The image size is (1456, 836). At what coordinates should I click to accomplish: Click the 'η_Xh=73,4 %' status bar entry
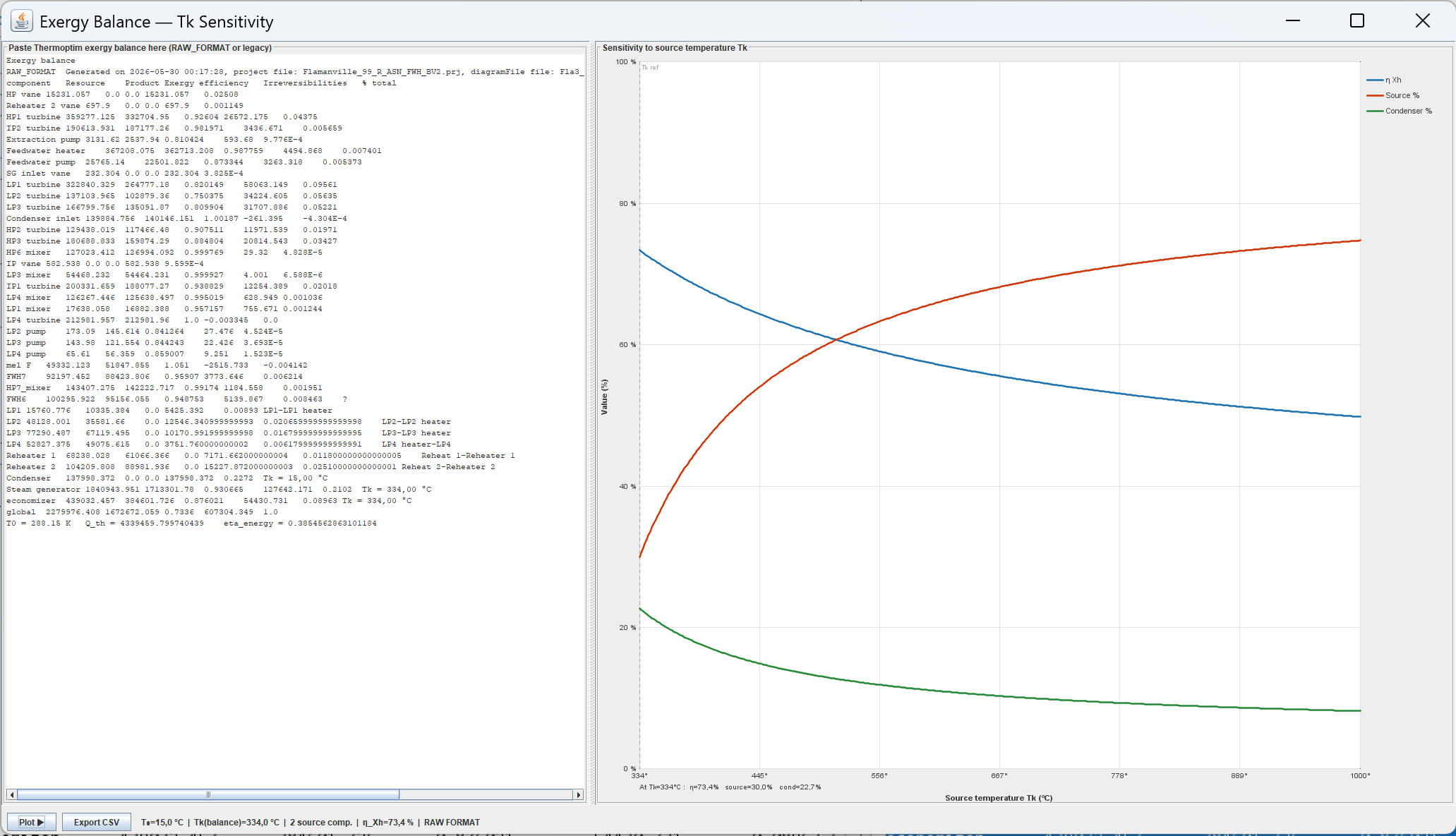388,823
